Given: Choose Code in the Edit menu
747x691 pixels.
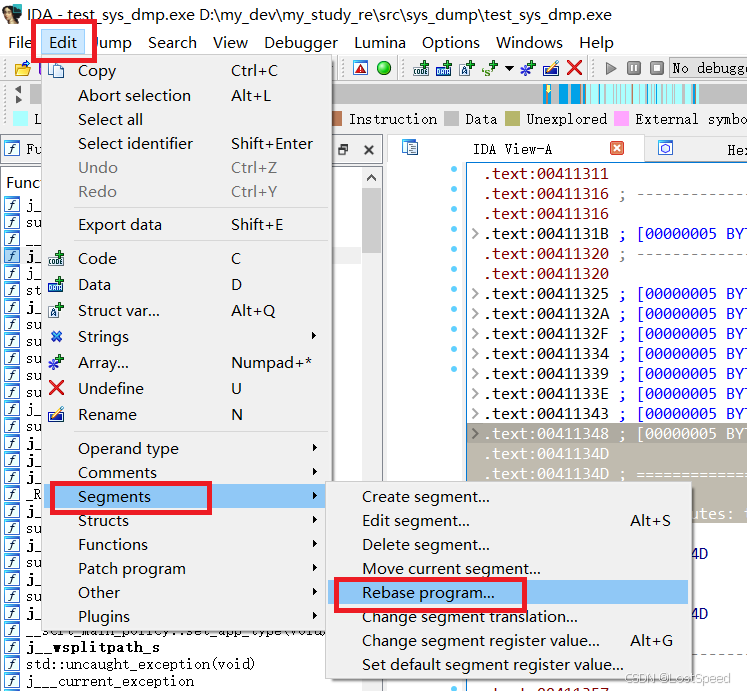Looking at the screenshot, I should 187,258.
